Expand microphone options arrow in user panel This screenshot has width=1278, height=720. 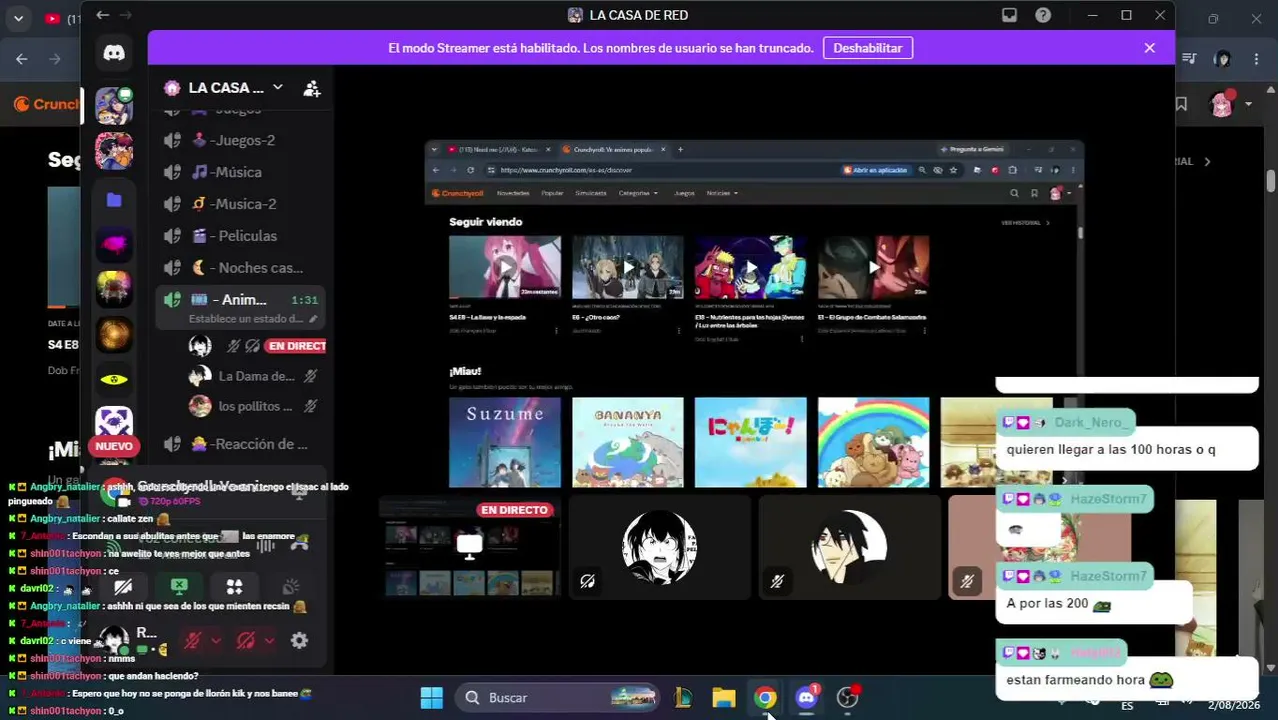point(215,640)
